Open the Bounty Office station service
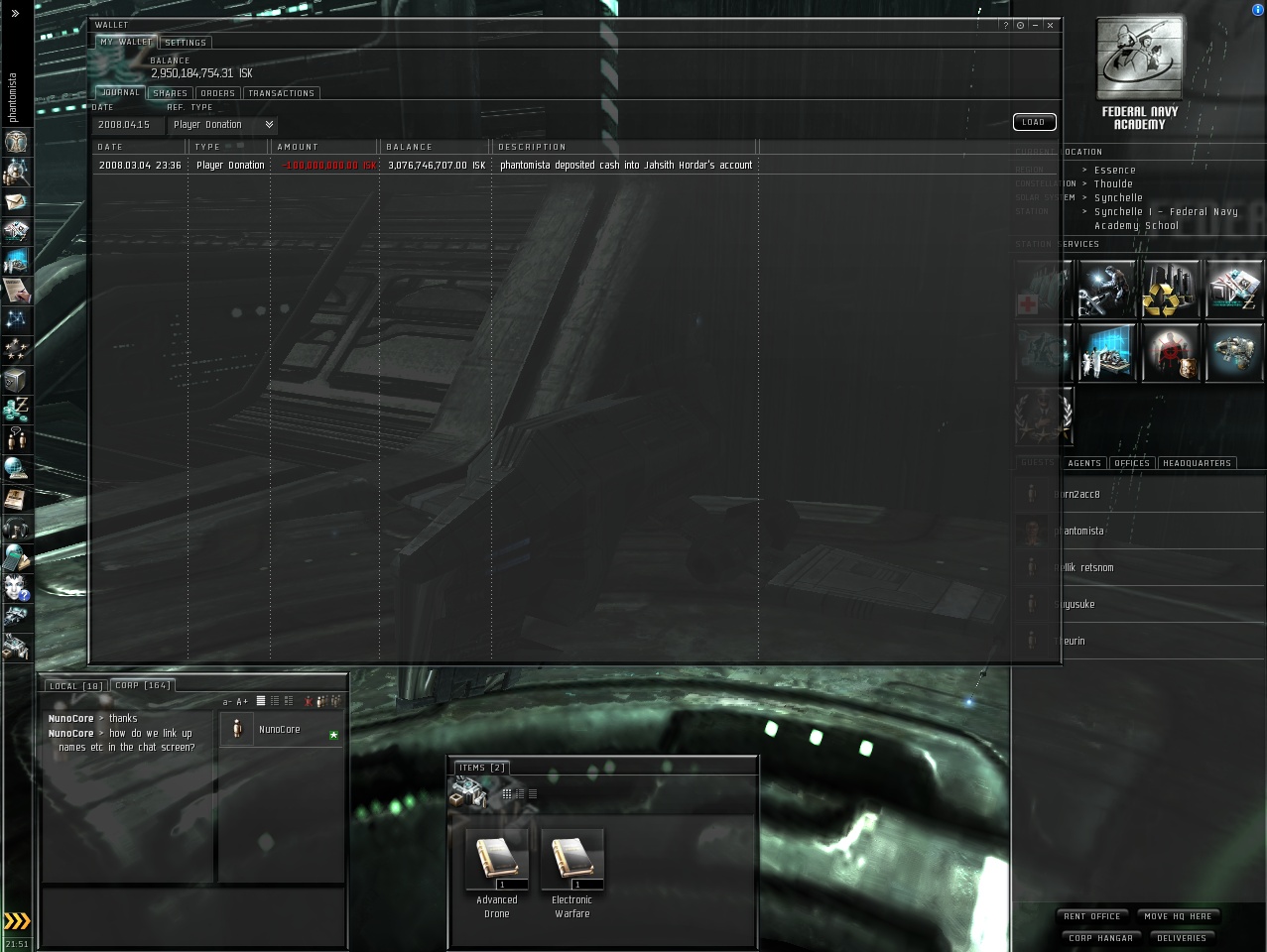 tap(1171, 352)
